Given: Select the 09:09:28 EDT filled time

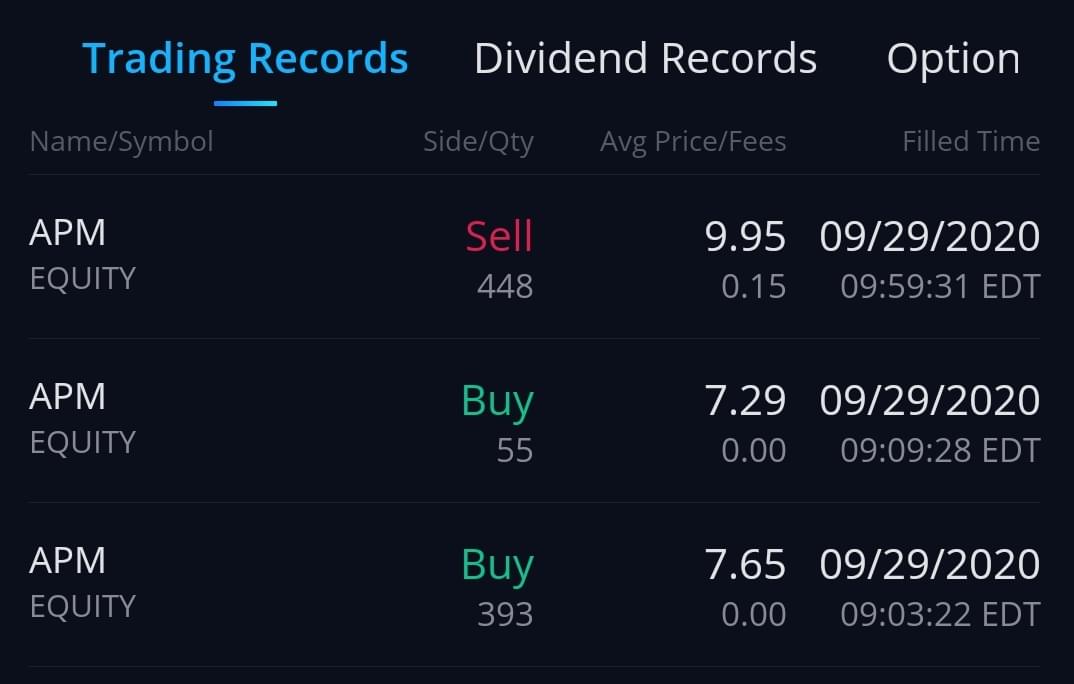Looking at the screenshot, I should [940, 451].
